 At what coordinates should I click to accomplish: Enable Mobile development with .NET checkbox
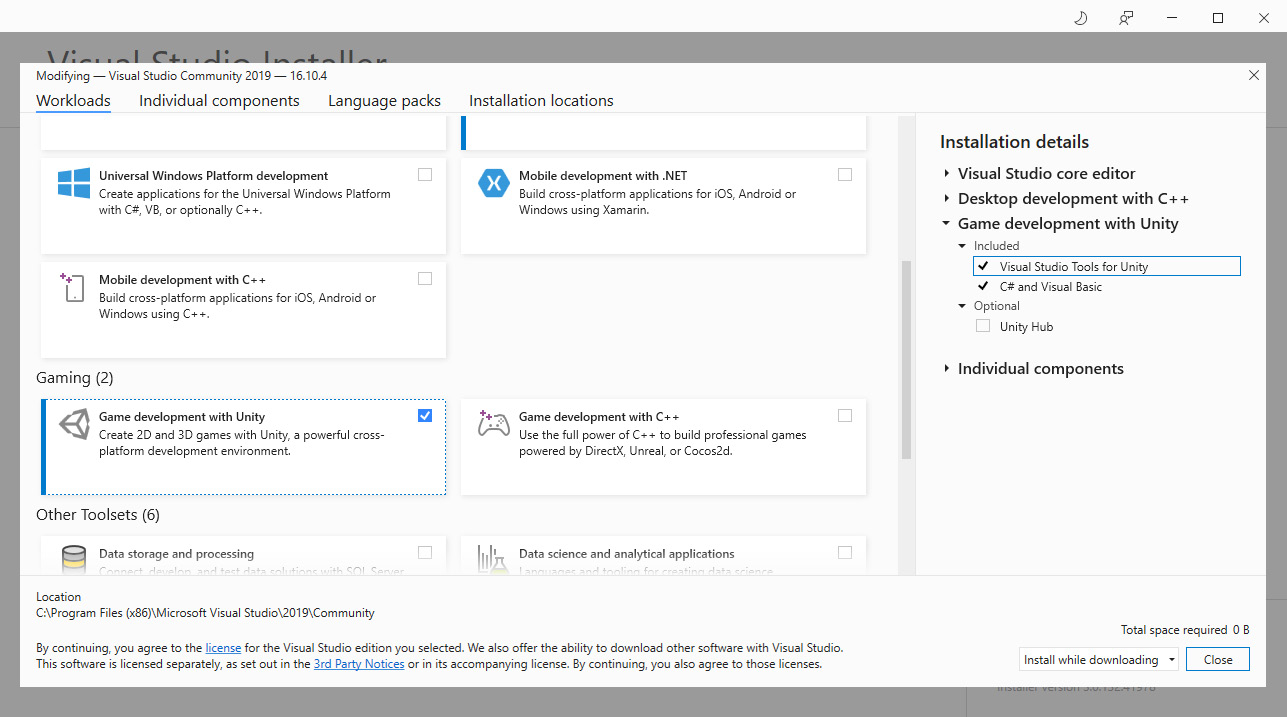click(845, 174)
